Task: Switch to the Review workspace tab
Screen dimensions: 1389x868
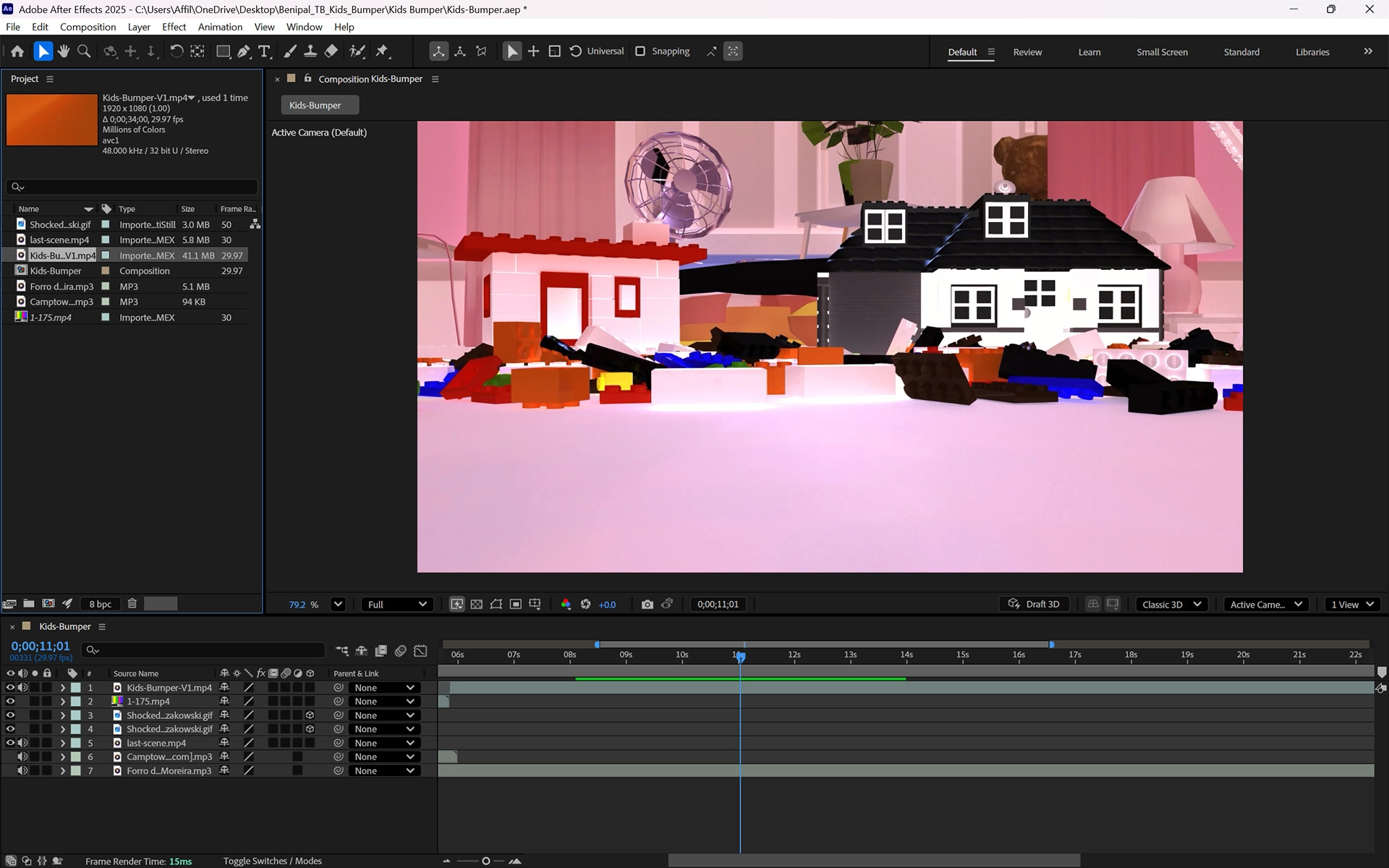Action: coord(1027,52)
